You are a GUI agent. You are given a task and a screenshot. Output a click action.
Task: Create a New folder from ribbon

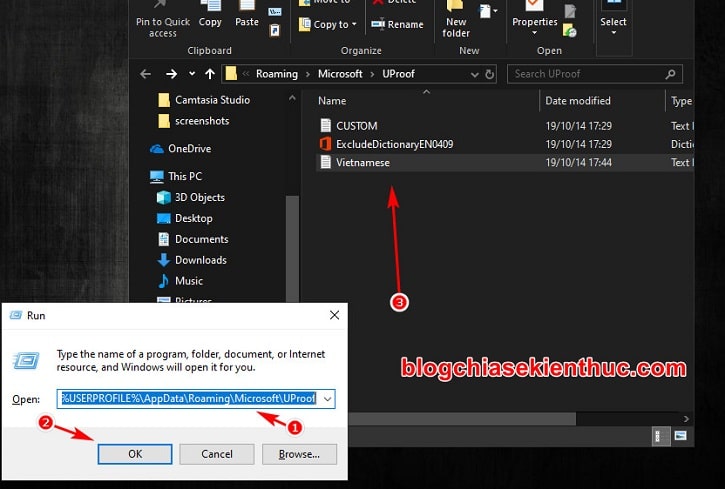455,19
